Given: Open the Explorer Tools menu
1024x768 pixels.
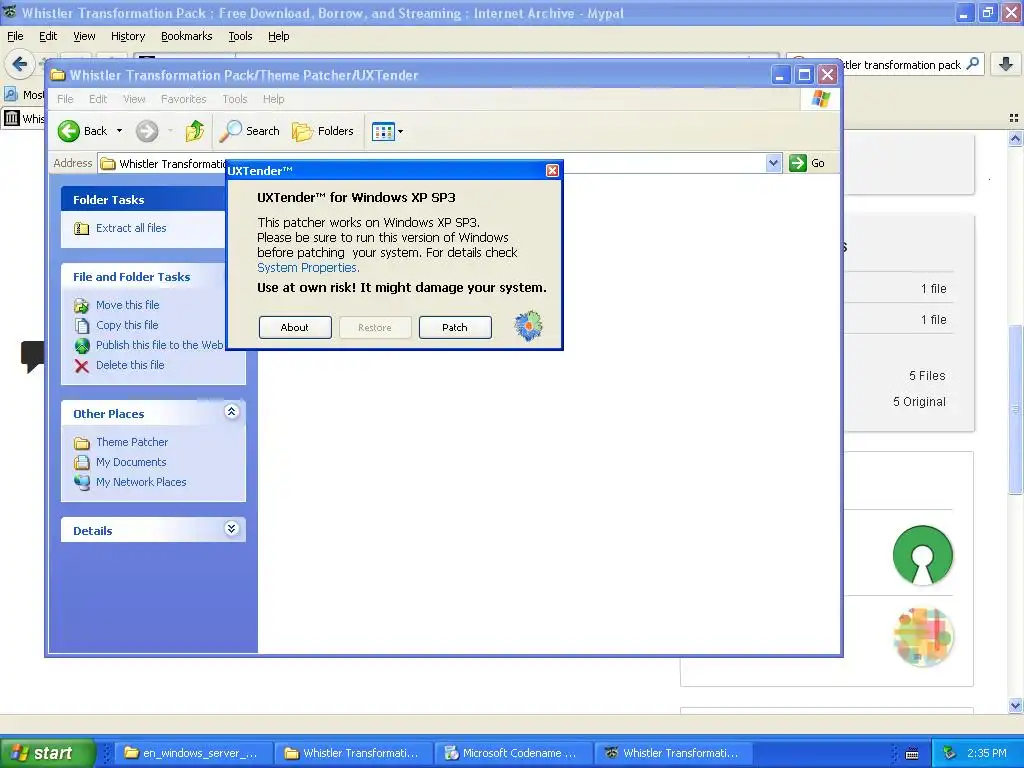Looking at the screenshot, I should (234, 99).
